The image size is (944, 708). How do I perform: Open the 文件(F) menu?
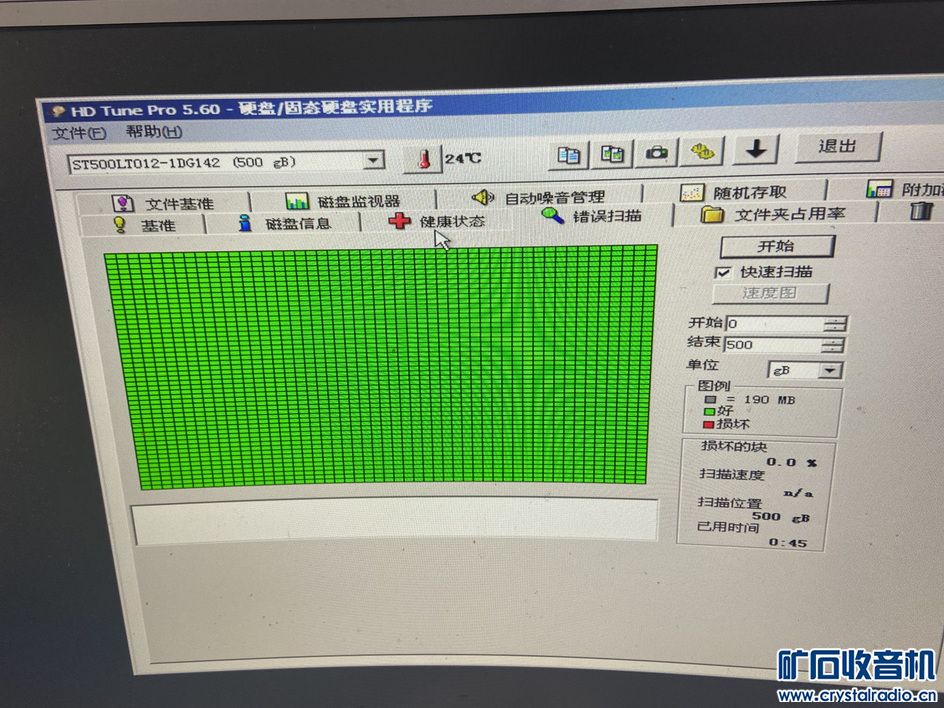click(79, 133)
